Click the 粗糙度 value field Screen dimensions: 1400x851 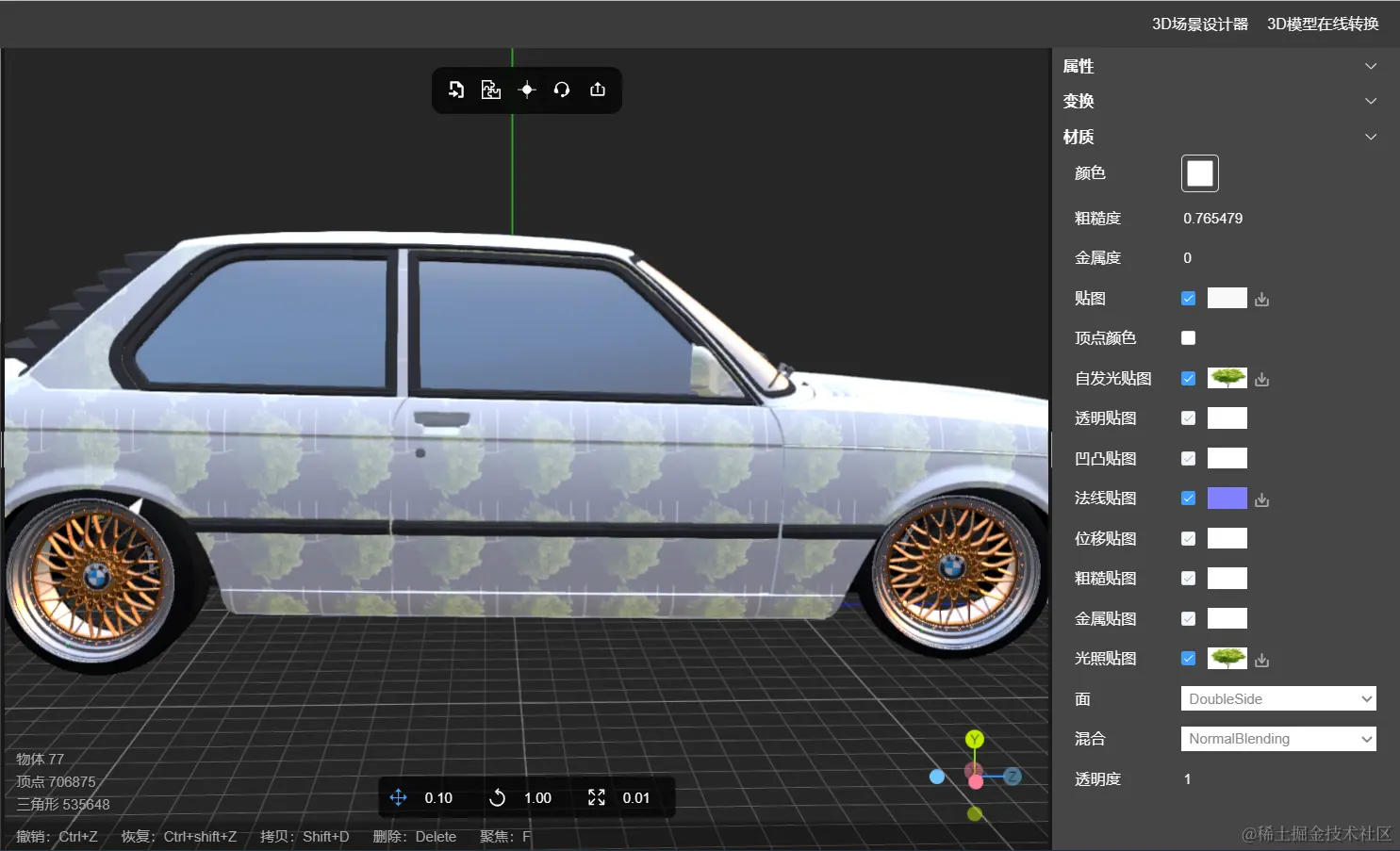[1213, 218]
